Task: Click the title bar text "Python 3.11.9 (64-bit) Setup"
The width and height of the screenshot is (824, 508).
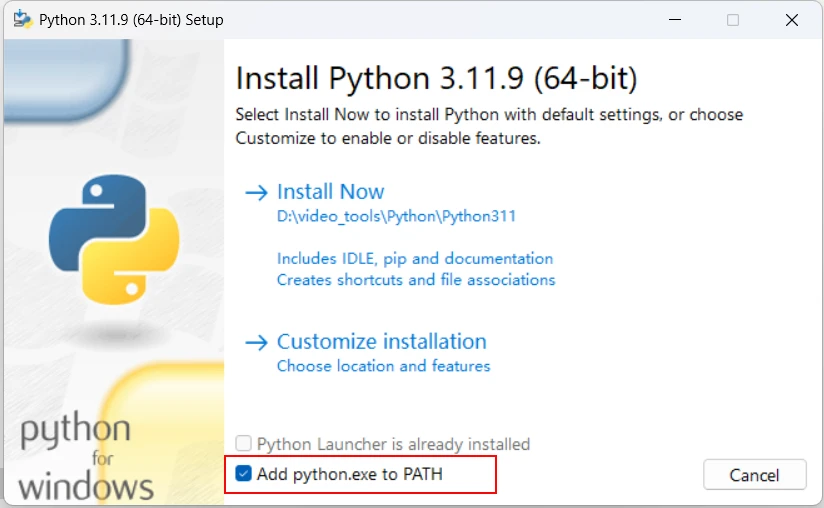Action: (x=131, y=20)
